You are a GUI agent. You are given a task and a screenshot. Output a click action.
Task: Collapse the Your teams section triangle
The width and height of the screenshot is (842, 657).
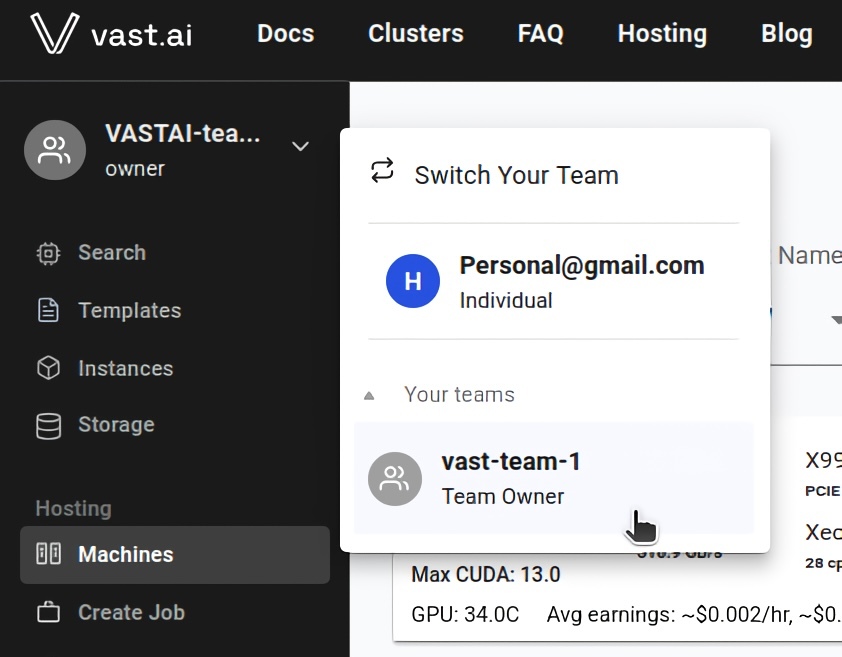pos(369,396)
